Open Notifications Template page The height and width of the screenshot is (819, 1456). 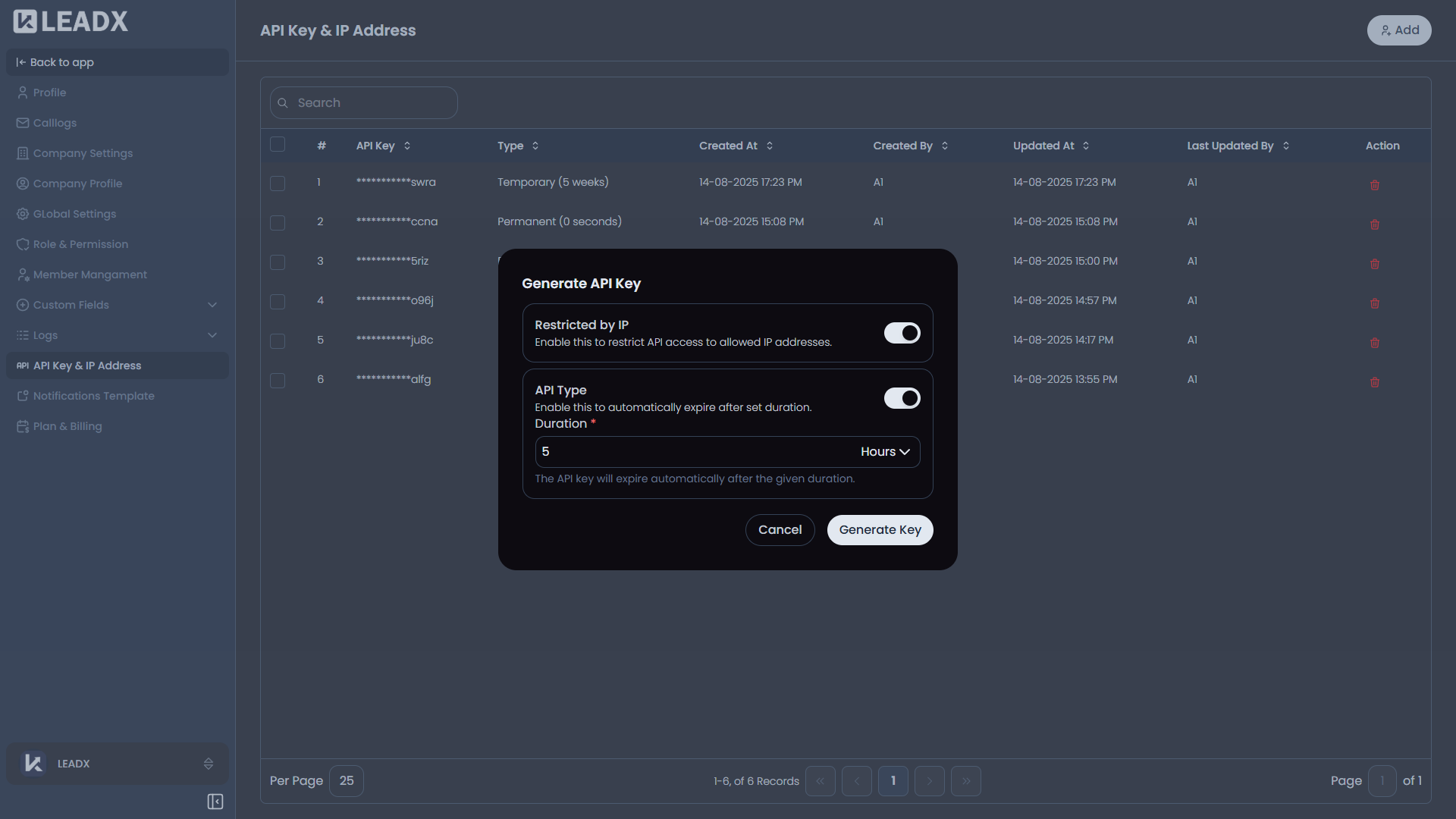93,395
